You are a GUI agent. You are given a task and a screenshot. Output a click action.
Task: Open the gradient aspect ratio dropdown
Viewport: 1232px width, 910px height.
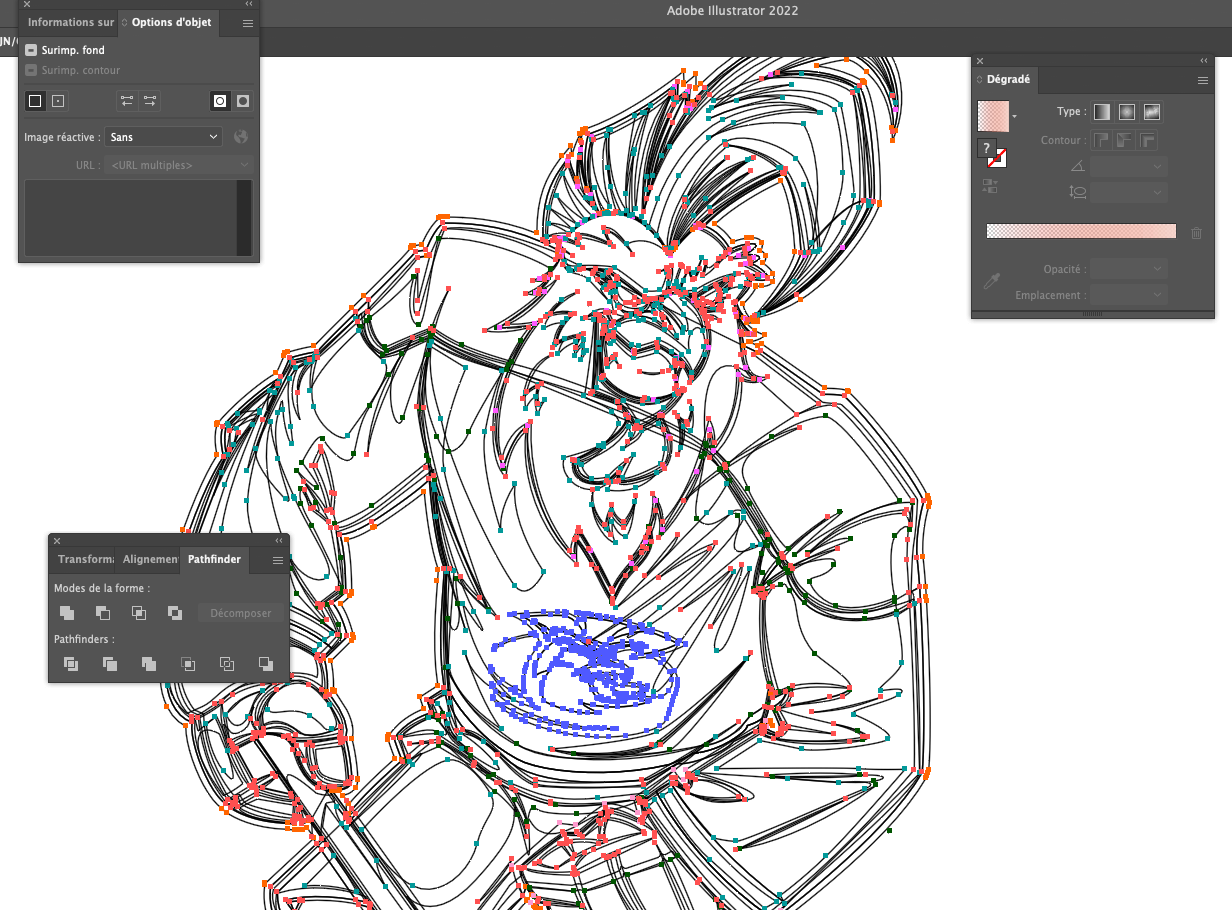1129,192
